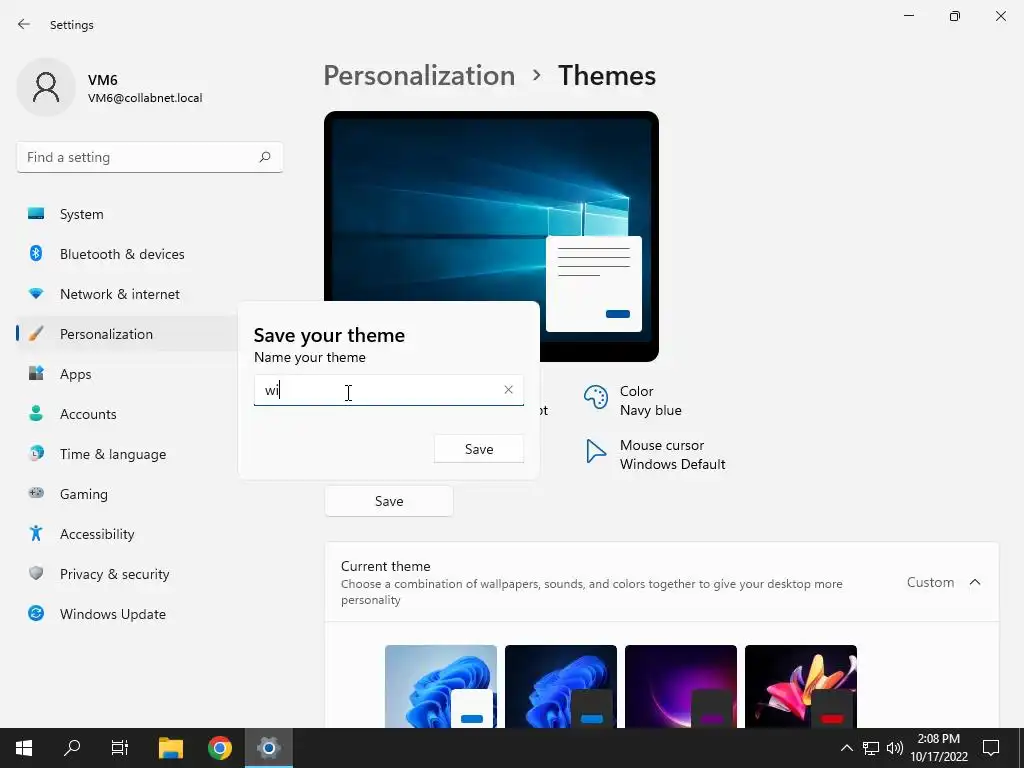Screen dimensions: 1024x768
Task: Select Personalization in the sidebar
Action: 127,334
